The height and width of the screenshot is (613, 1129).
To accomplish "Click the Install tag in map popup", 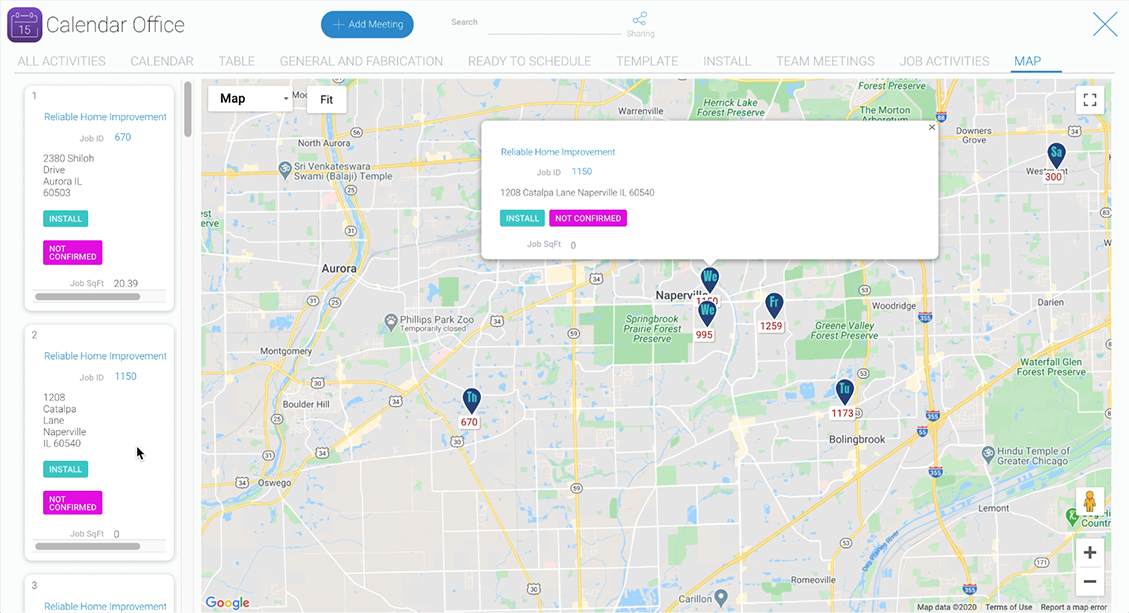I will pos(522,218).
